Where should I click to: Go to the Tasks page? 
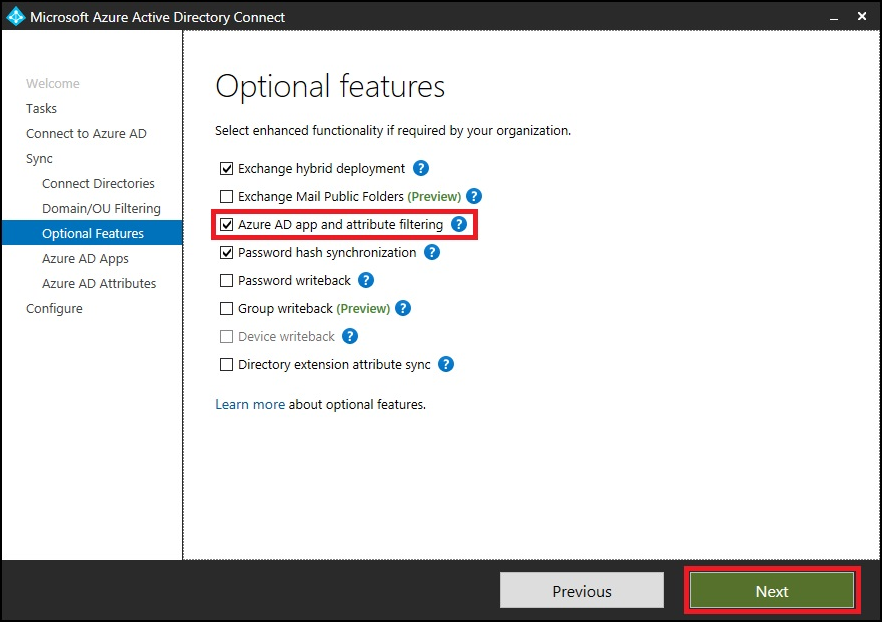[41, 108]
